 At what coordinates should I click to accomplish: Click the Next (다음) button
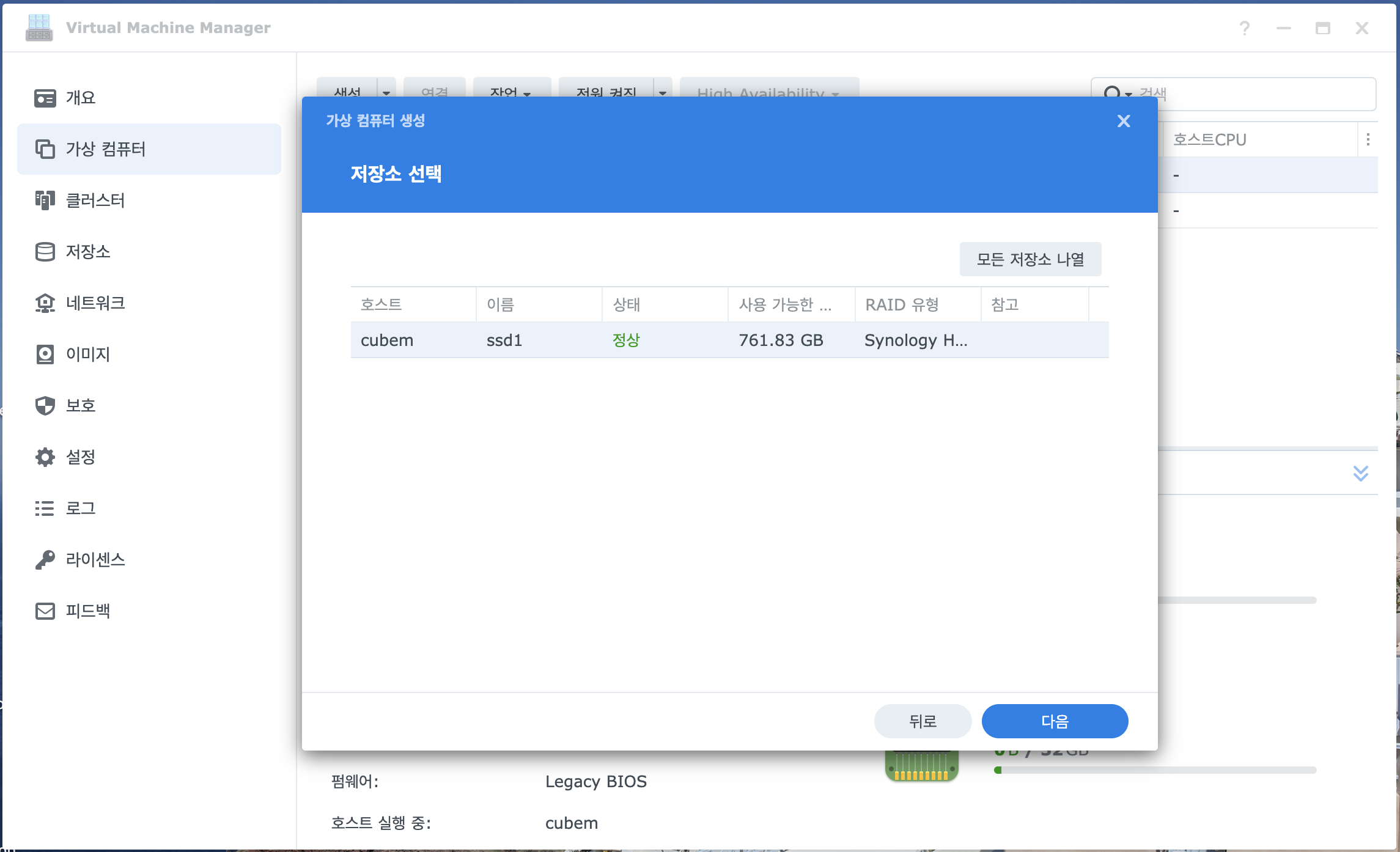point(1055,721)
